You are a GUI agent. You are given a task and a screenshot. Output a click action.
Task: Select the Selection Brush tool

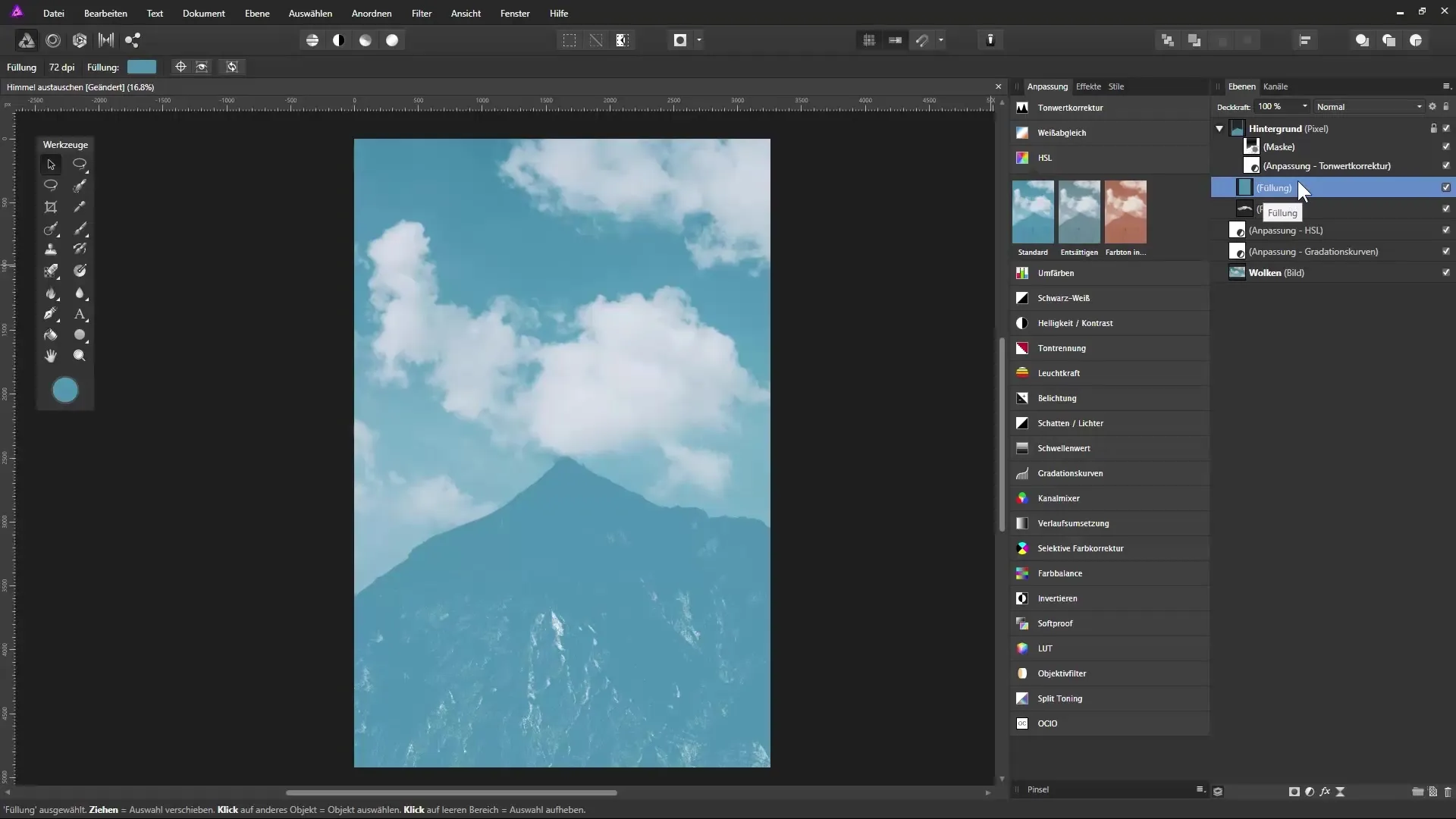(x=80, y=186)
